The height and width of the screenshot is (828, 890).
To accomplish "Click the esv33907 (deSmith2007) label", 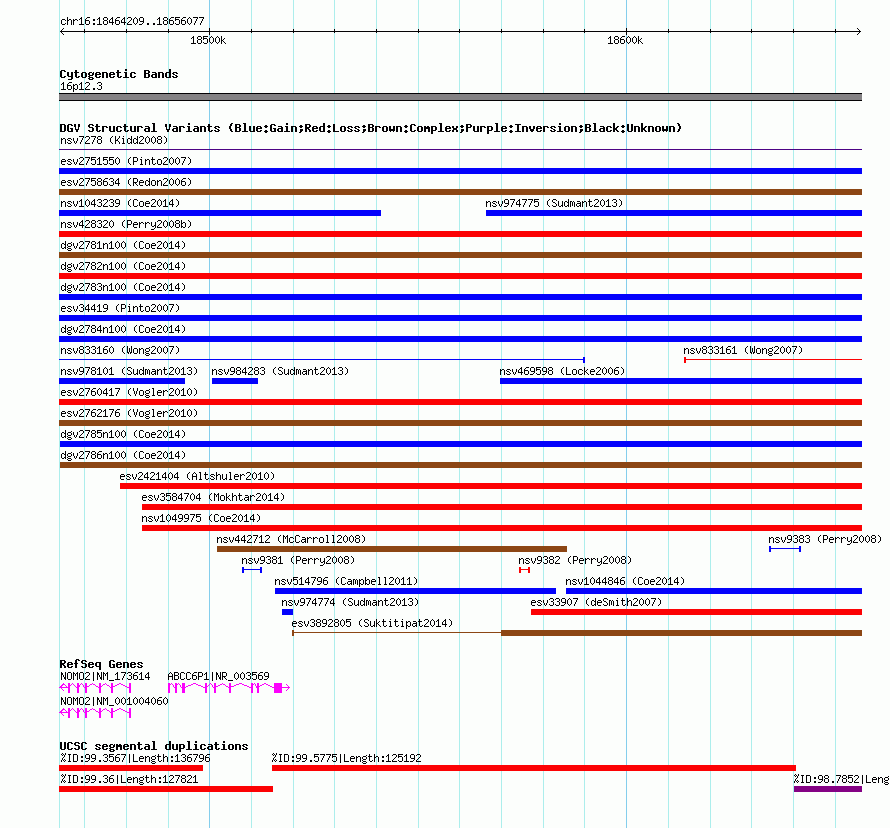I will (x=596, y=602).
